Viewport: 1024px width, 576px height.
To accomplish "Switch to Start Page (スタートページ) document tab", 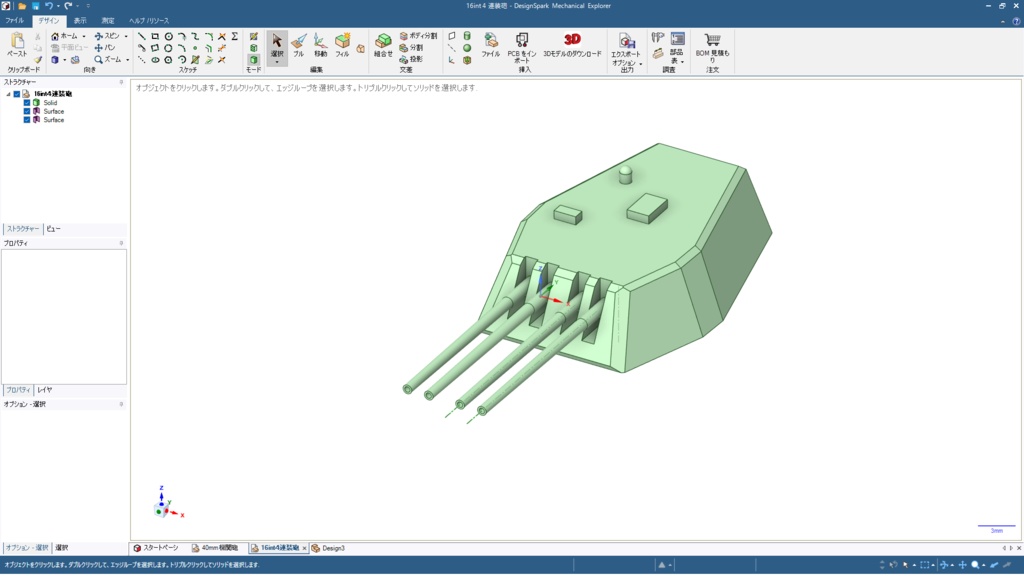I will click(x=156, y=548).
